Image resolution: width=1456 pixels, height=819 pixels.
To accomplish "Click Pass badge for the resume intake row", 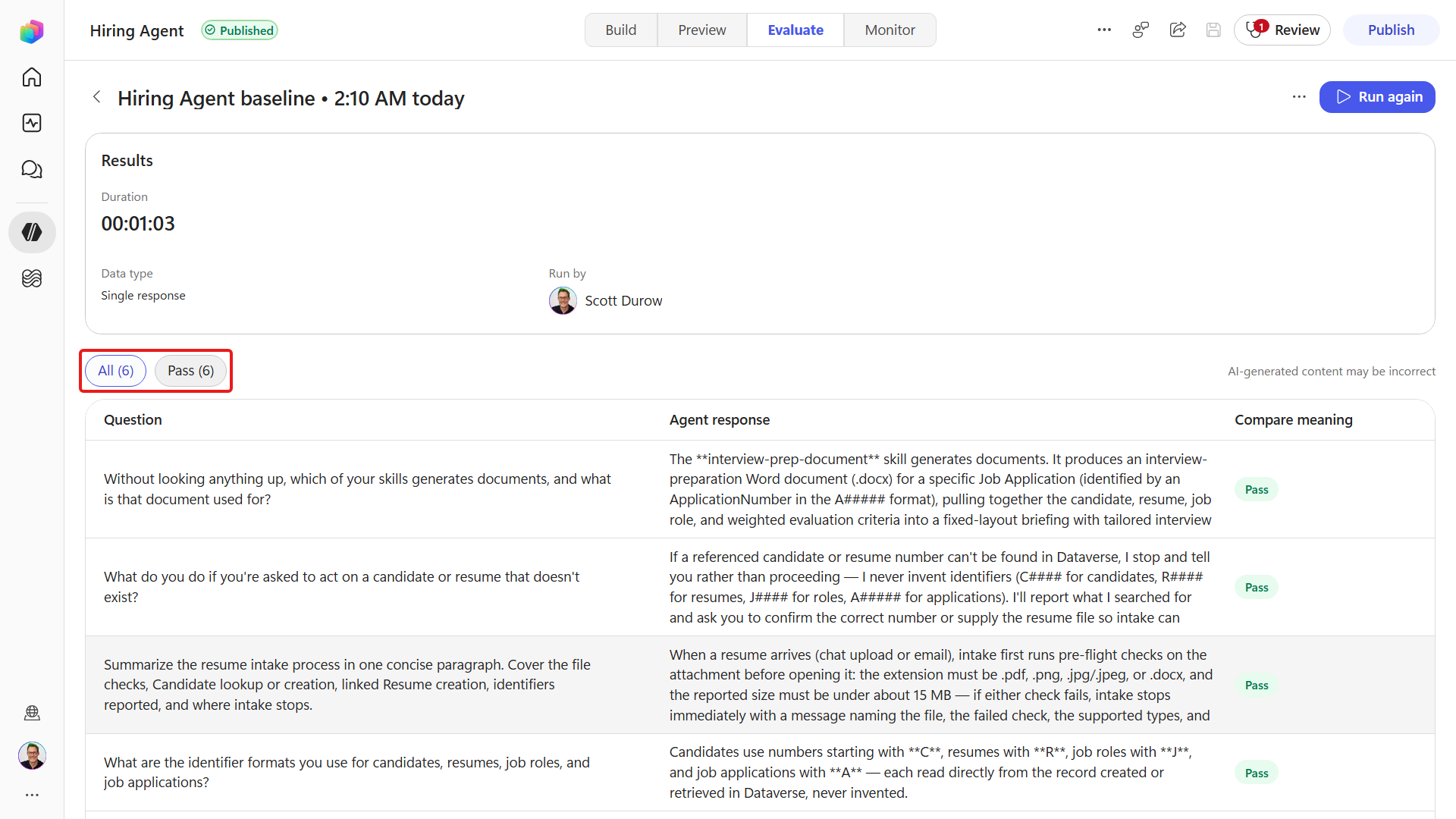I will pyautogui.click(x=1257, y=686).
